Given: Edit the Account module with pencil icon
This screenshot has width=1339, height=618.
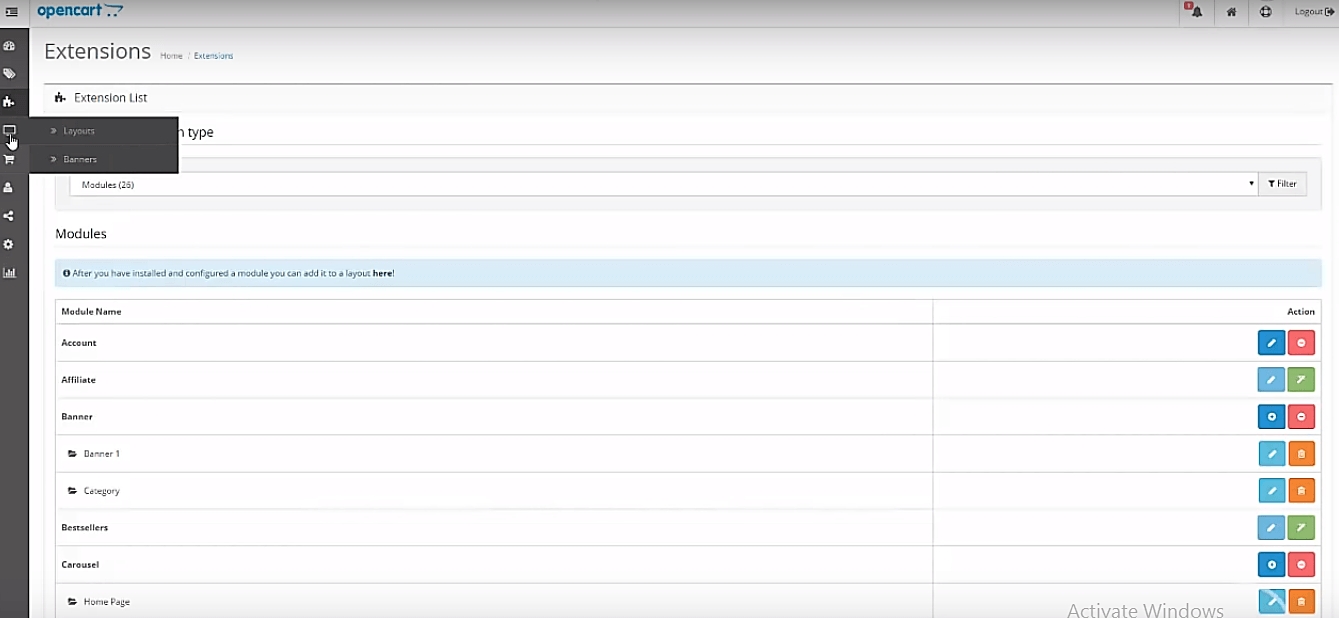Looking at the screenshot, I should (x=1271, y=343).
